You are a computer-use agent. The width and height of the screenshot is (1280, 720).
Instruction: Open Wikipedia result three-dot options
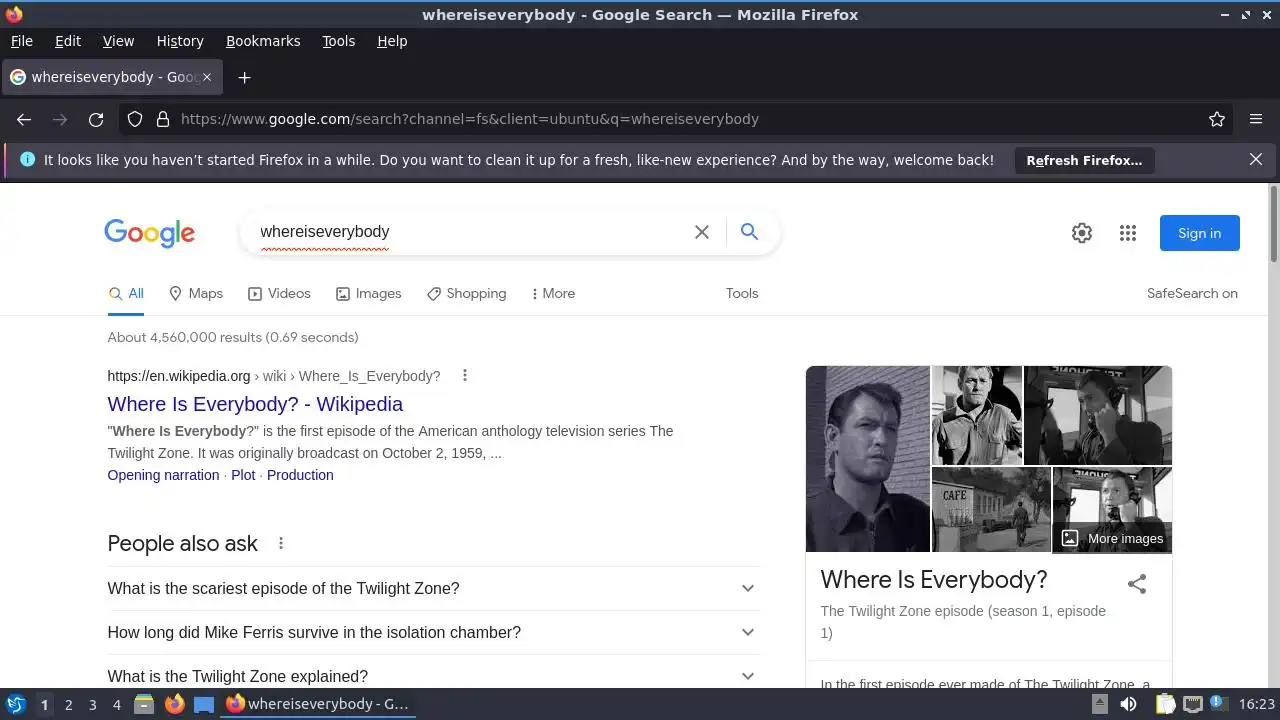tap(465, 376)
